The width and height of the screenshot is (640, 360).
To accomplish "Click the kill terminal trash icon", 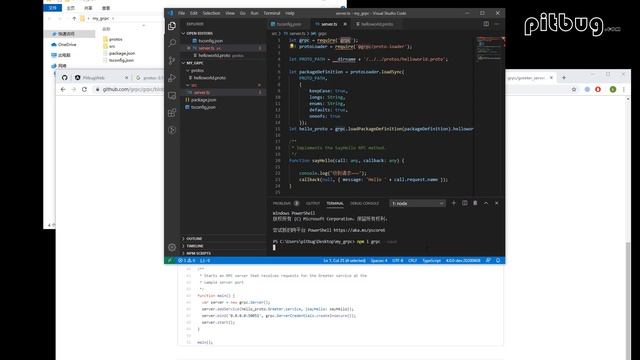I will tap(475, 203).
